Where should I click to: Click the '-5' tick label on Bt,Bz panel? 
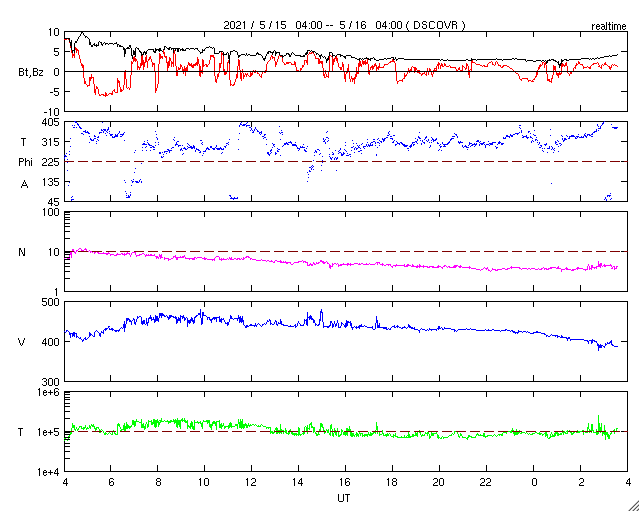click(55, 92)
